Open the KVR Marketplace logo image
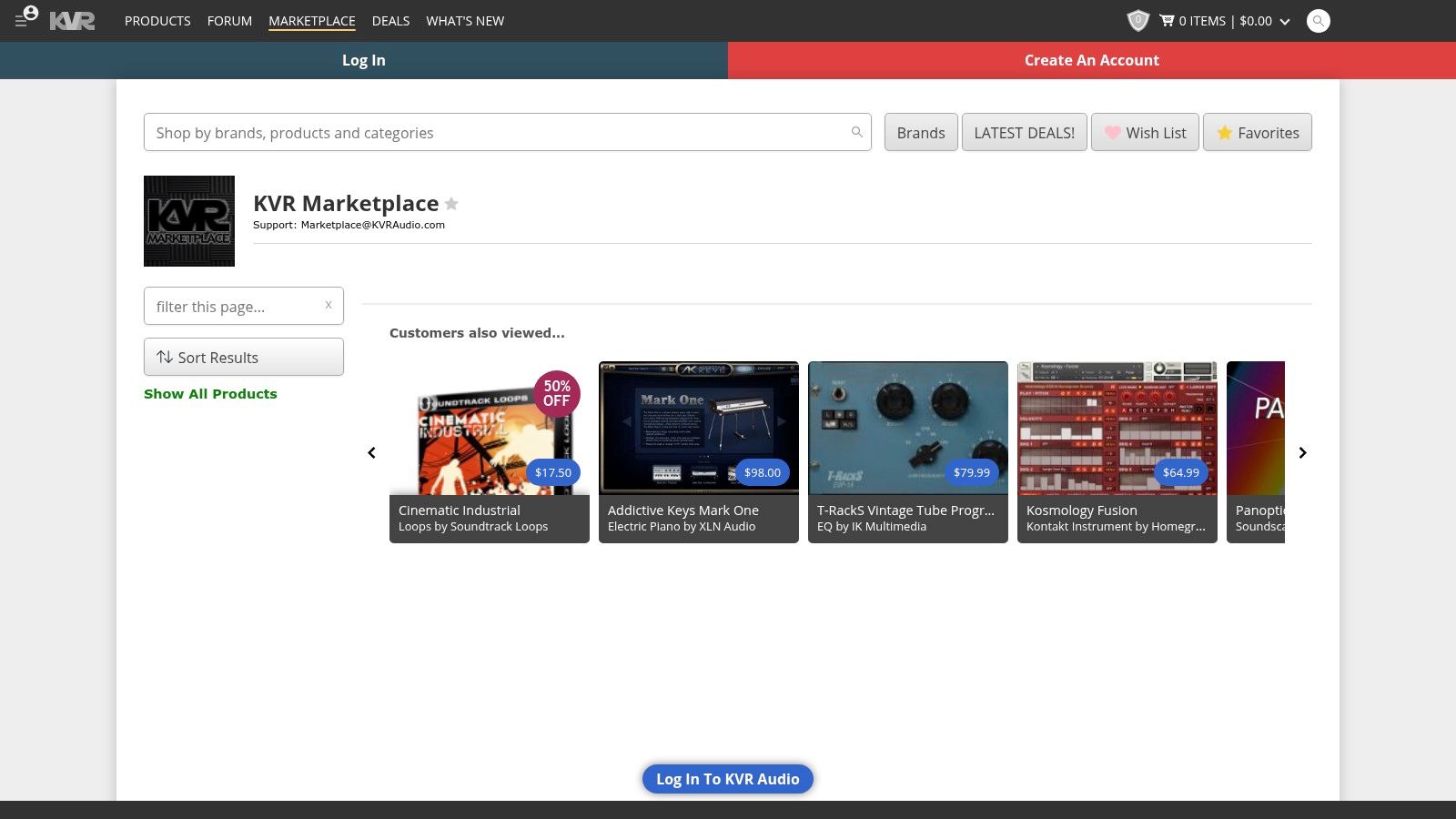 tap(189, 221)
